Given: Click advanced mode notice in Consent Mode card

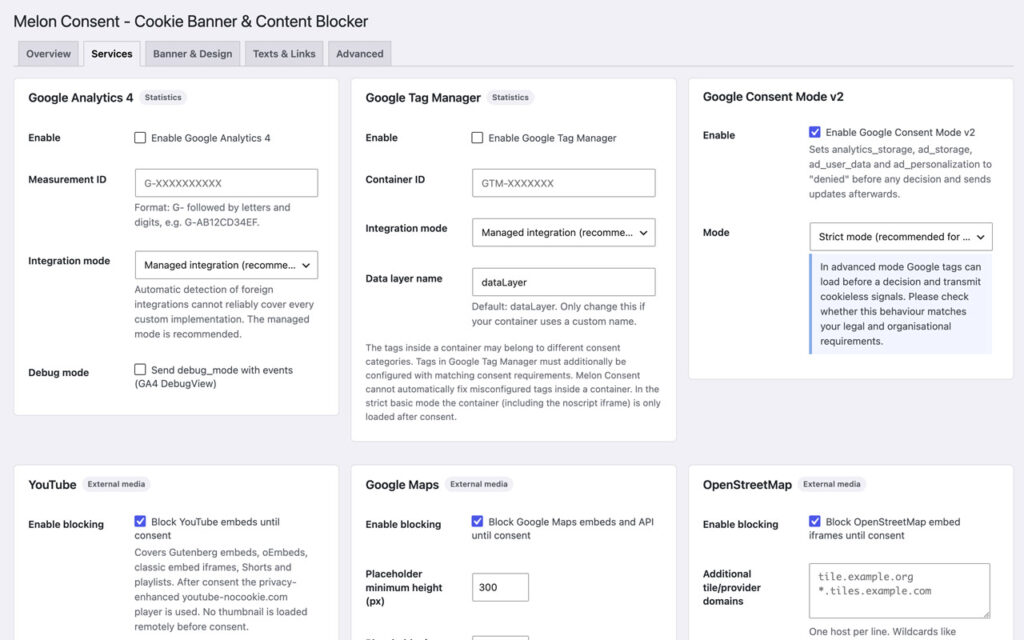Looking at the screenshot, I should coord(901,304).
